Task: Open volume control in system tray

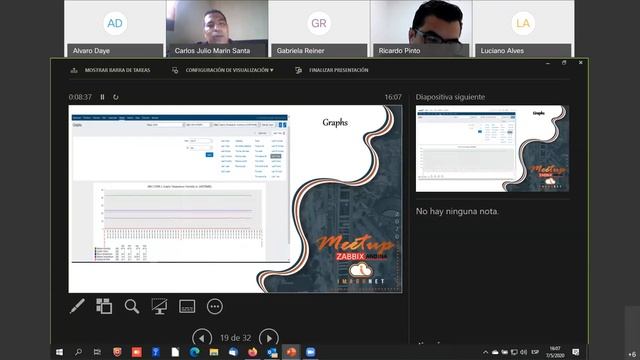Action: point(524,352)
